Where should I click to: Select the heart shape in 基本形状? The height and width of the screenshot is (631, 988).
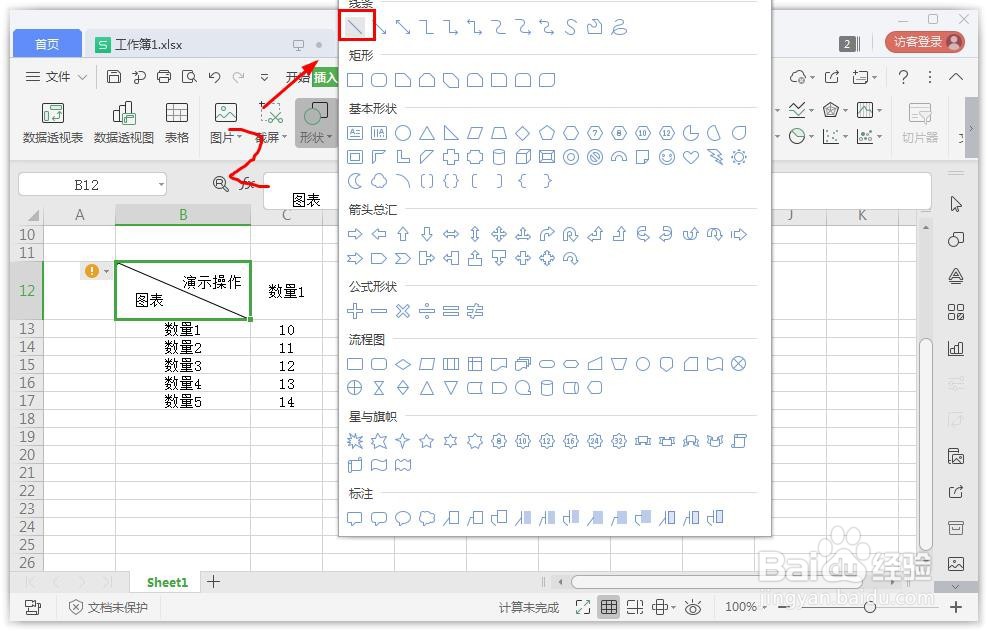click(688, 157)
